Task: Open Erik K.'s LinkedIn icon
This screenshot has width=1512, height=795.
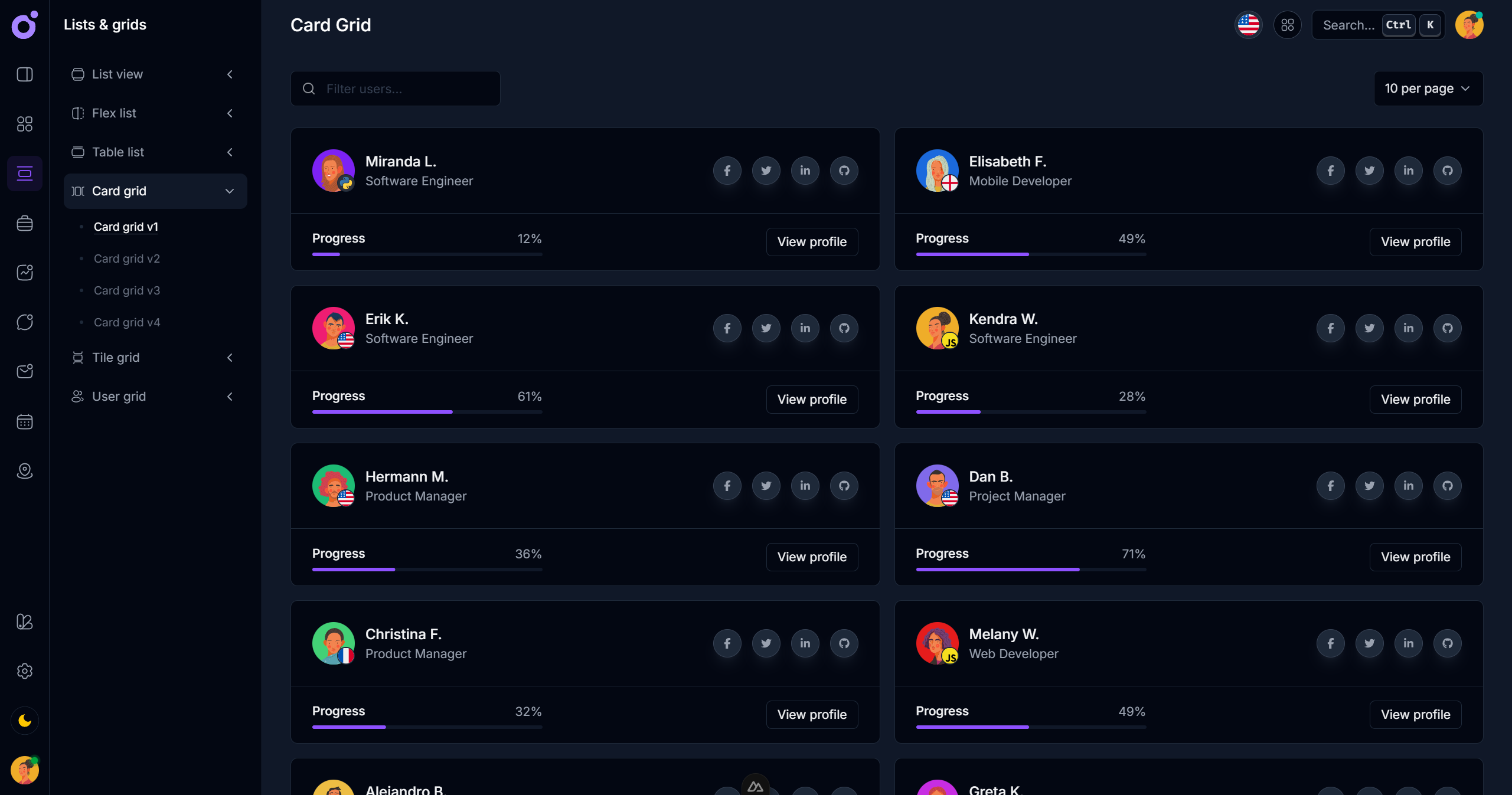Action: pos(805,328)
